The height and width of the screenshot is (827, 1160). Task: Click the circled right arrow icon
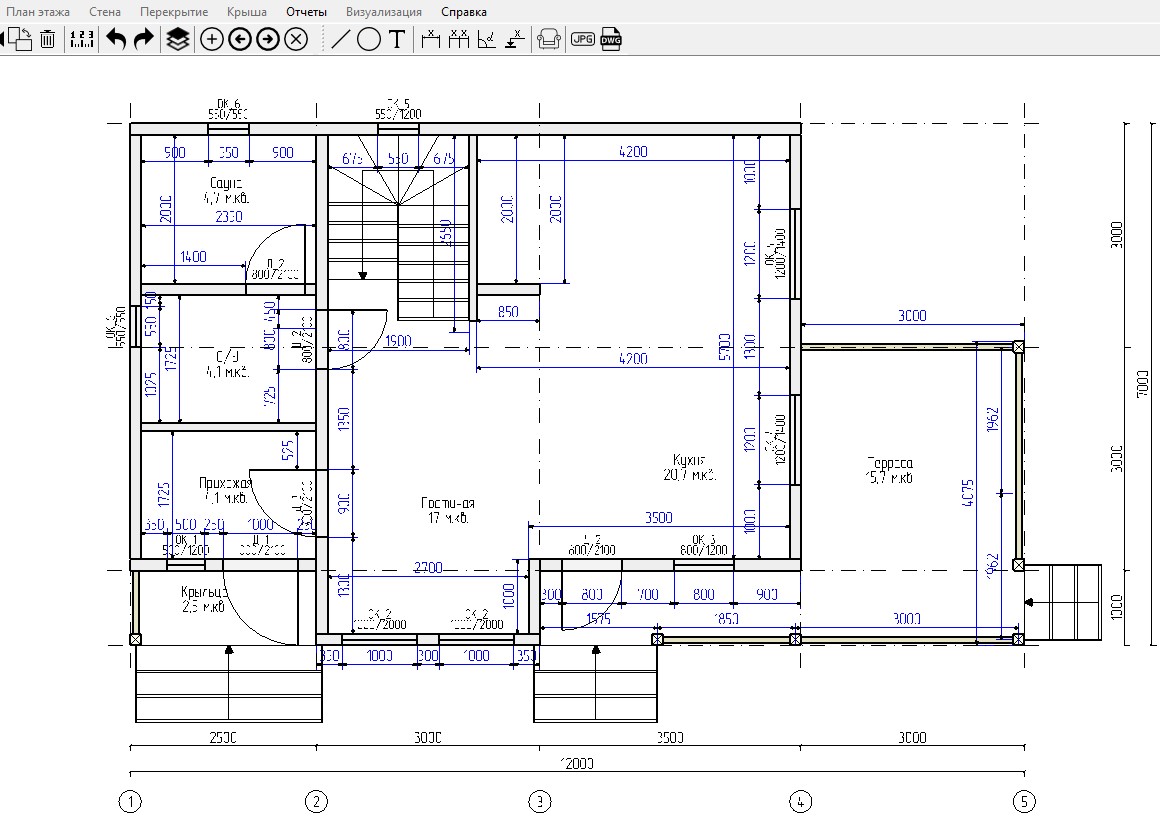point(268,39)
